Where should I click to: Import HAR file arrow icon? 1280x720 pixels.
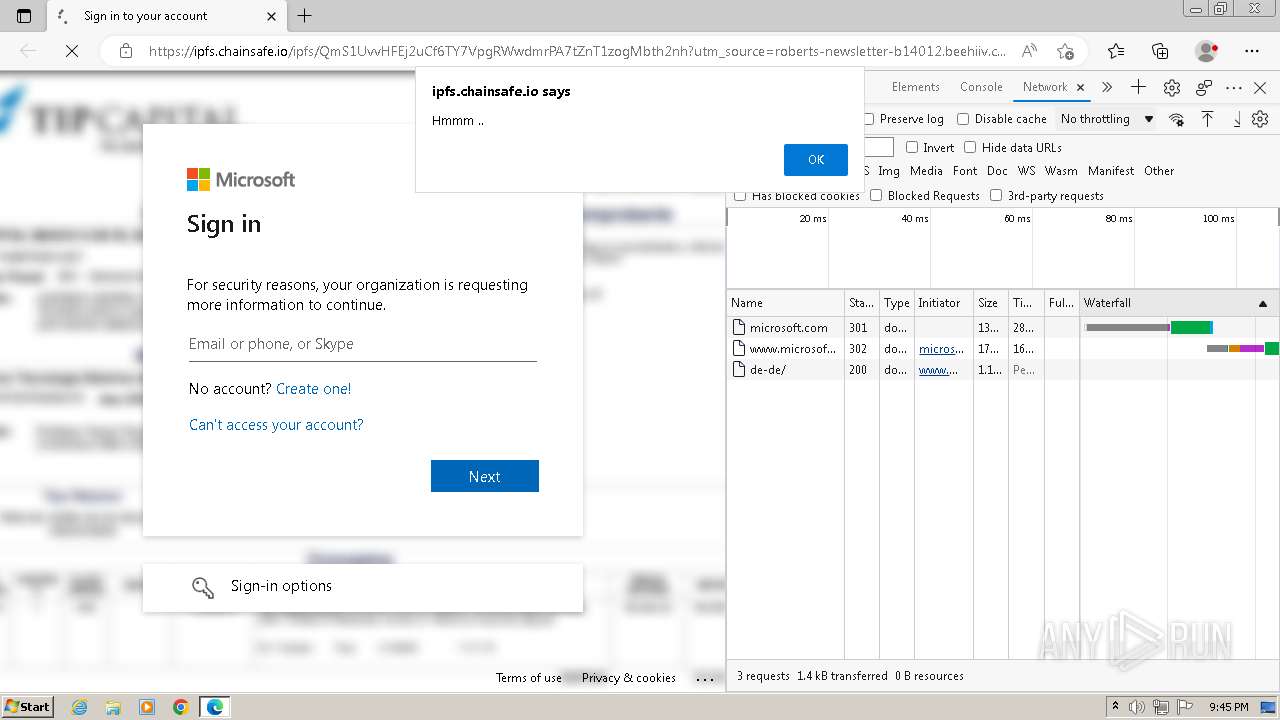[x=1207, y=119]
